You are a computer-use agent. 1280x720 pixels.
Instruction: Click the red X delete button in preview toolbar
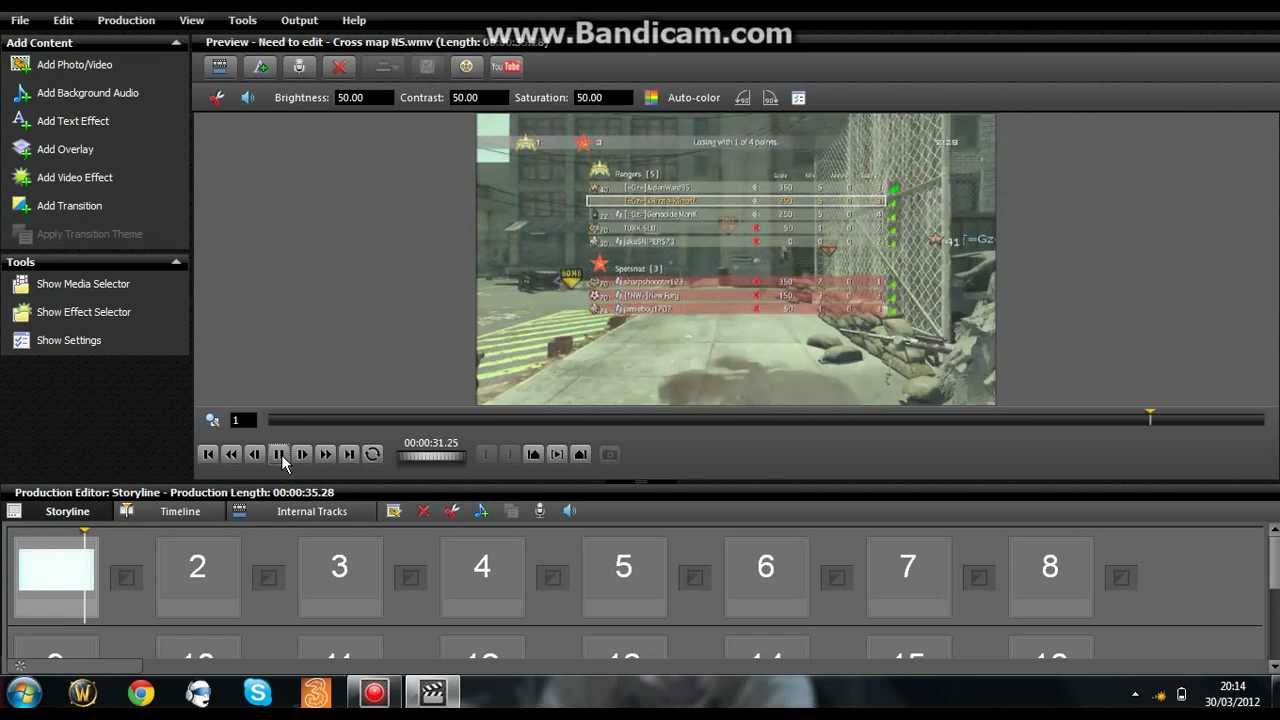[x=339, y=66]
